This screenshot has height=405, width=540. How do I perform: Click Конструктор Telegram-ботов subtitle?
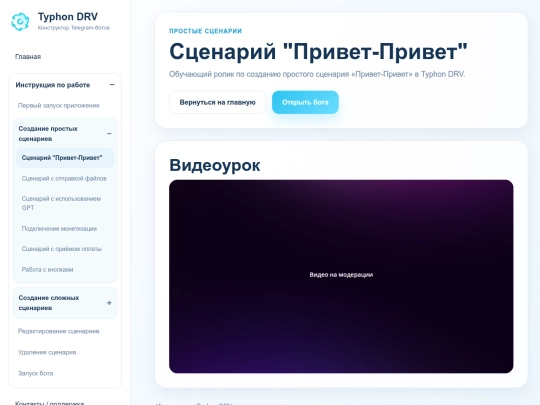(74, 28)
